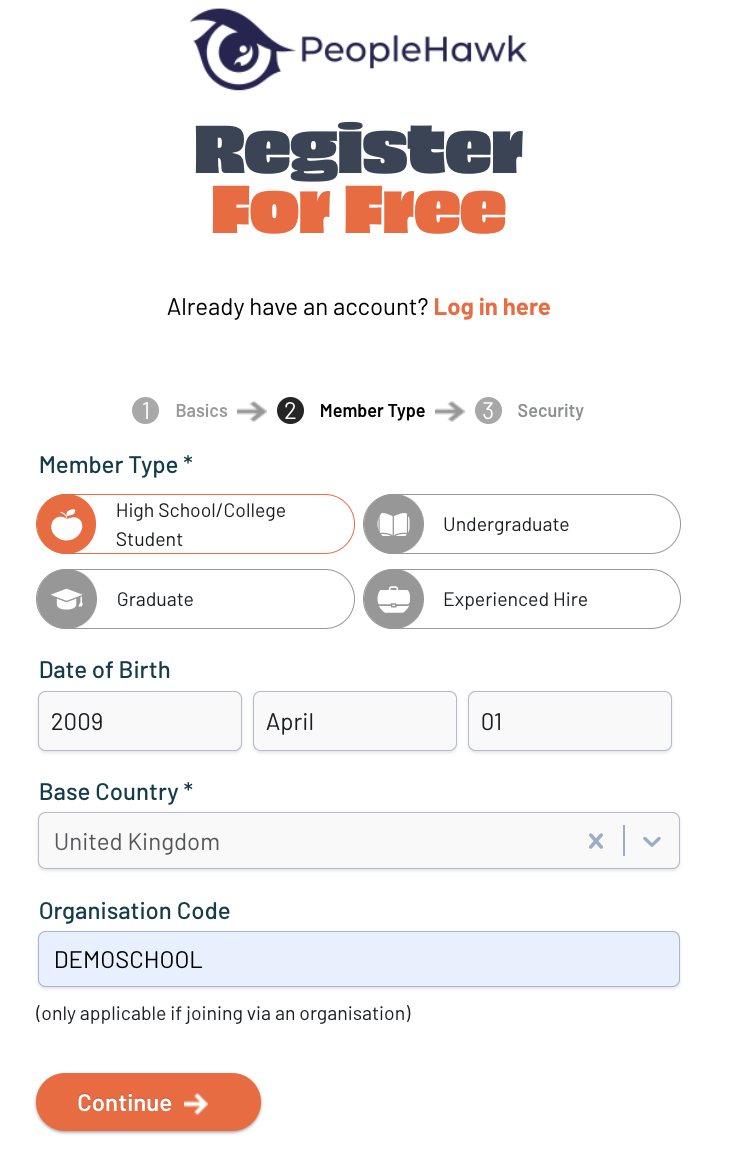Viewport: 730px width, 1154px height.
Task: Click the briefcase Experienced Hire icon
Action: [393, 599]
